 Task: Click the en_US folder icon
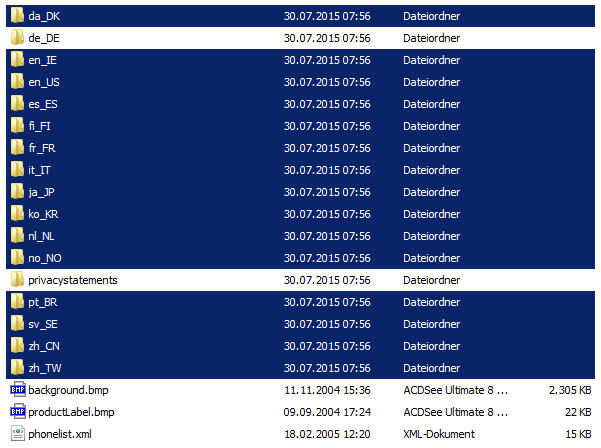[17, 82]
